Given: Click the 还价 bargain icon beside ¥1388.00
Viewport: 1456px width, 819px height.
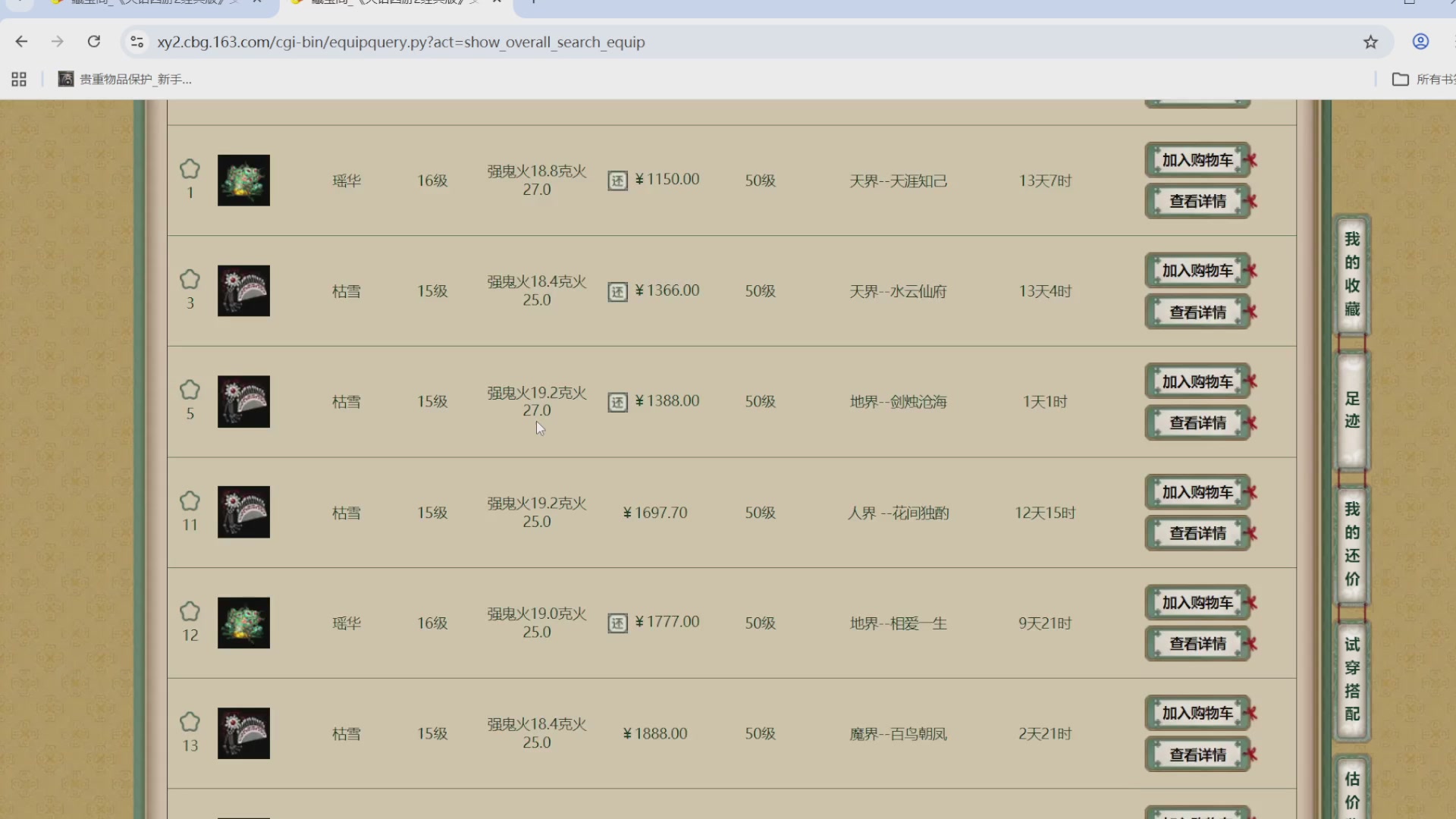Looking at the screenshot, I should pyautogui.click(x=617, y=402).
